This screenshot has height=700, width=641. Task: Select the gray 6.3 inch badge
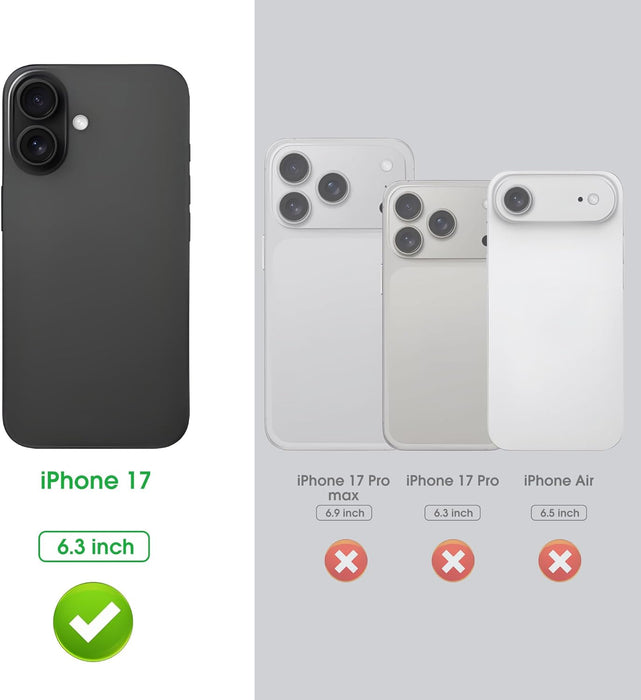(x=453, y=513)
